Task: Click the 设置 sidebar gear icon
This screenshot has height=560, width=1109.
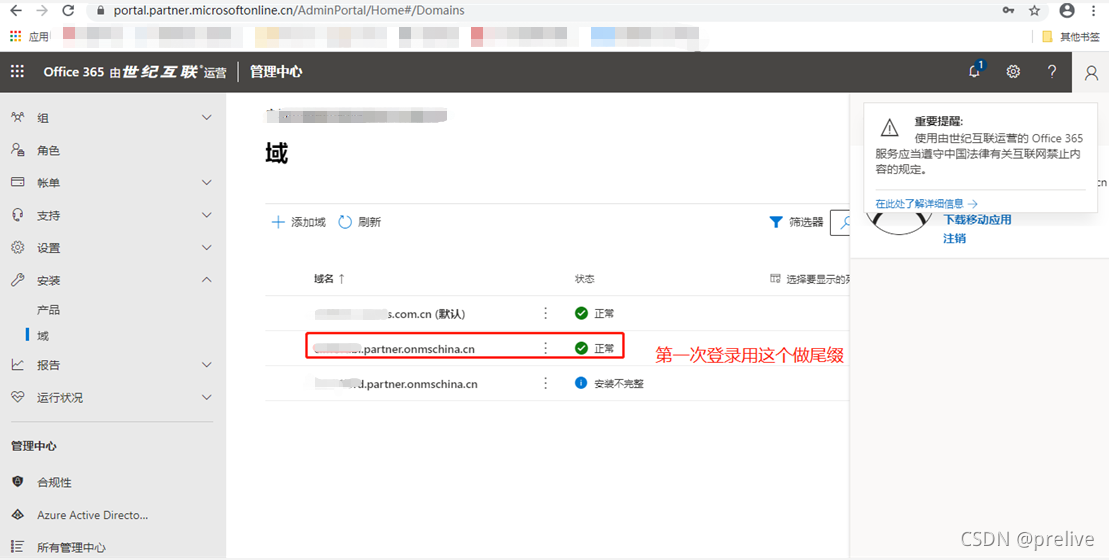Action: (18, 247)
